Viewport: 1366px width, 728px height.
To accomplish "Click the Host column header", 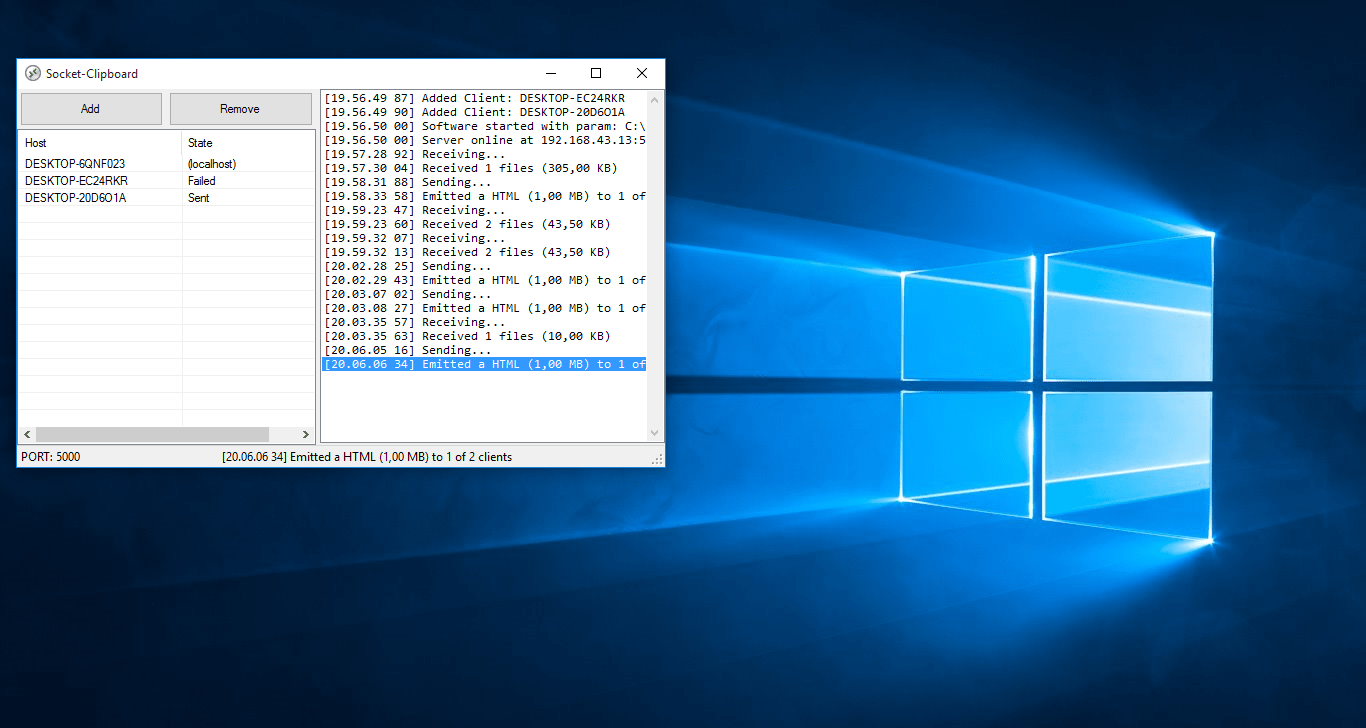I will pyautogui.click(x=100, y=143).
